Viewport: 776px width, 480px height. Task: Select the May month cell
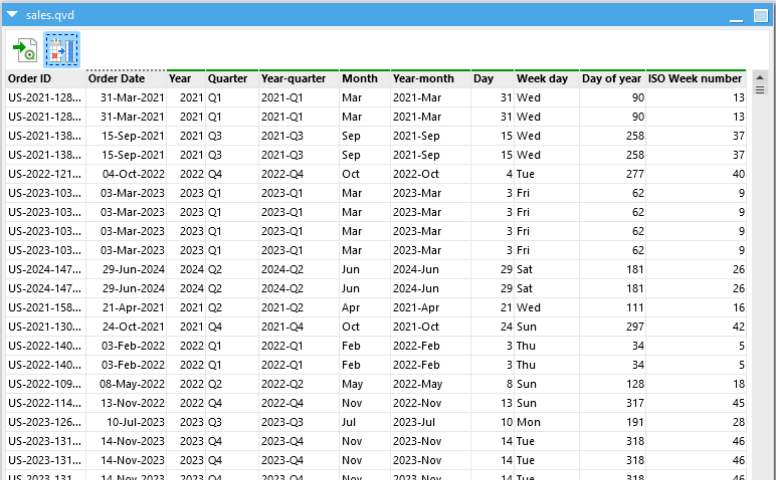click(x=365, y=384)
